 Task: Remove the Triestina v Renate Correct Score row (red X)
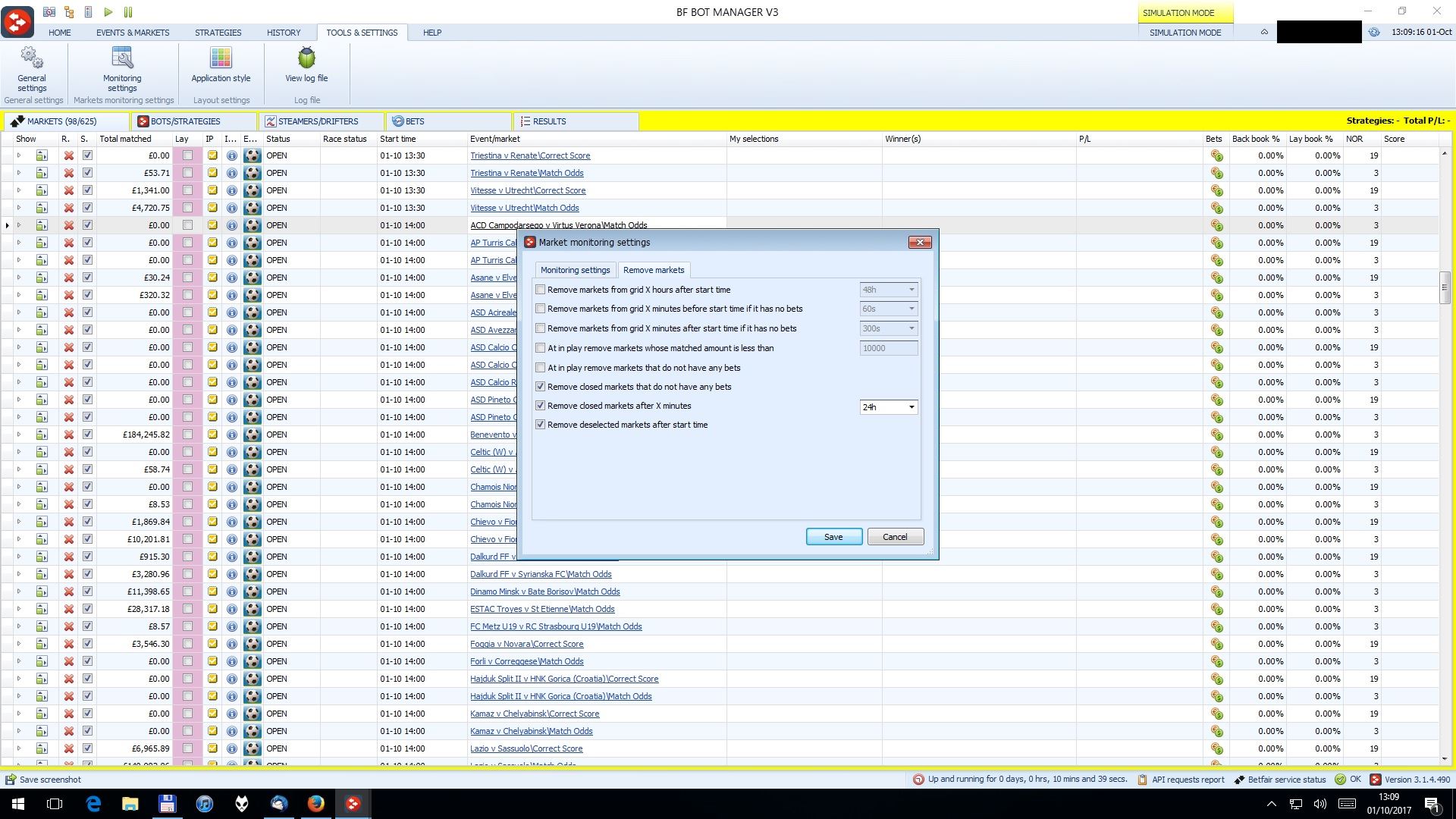tap(69, 155)
